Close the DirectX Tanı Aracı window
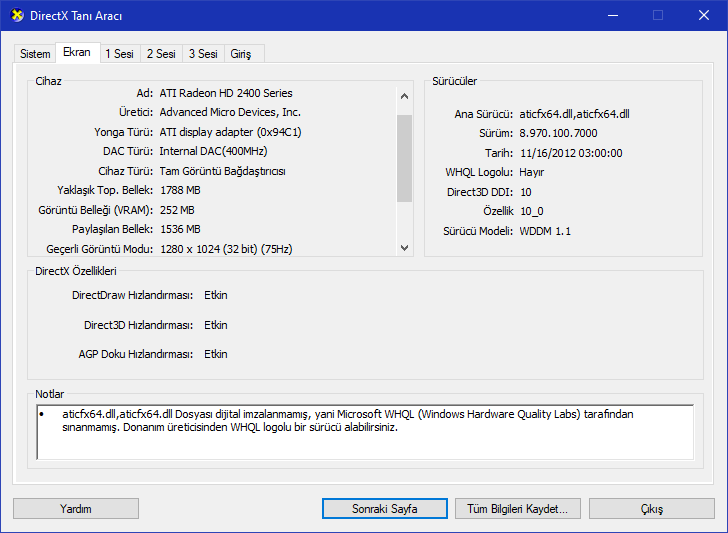728x533 pixels. click(703, 15)
